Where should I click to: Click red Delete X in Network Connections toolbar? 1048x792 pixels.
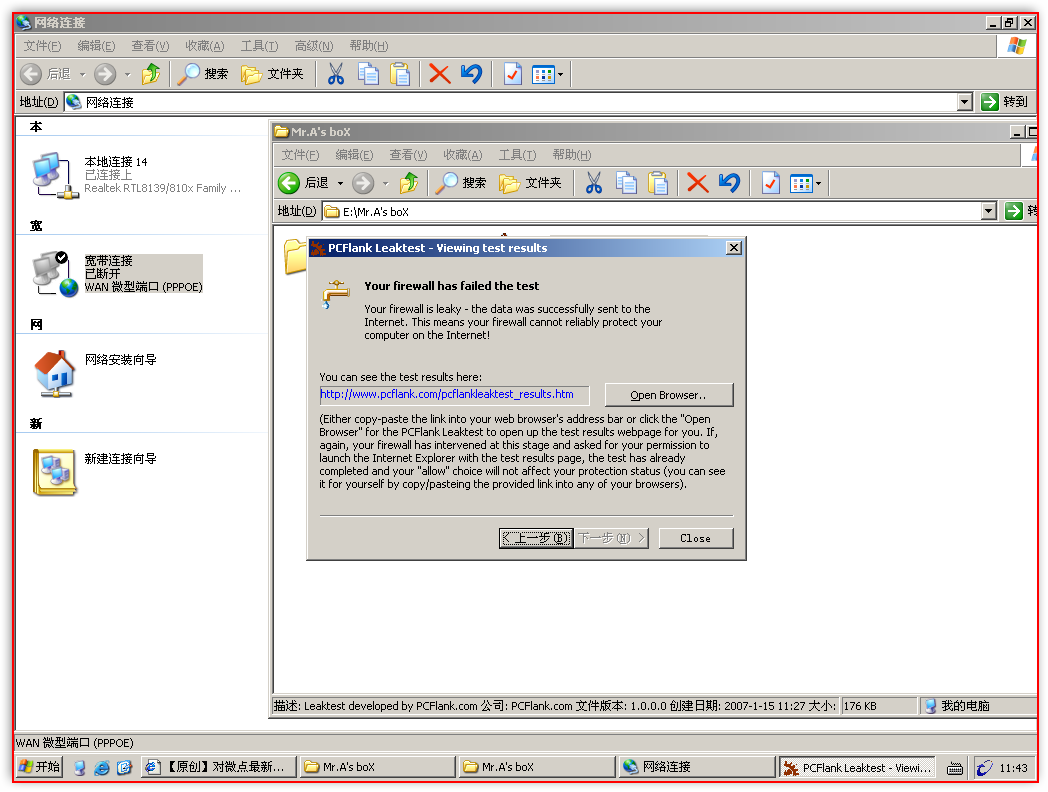(x=439, y=74)
